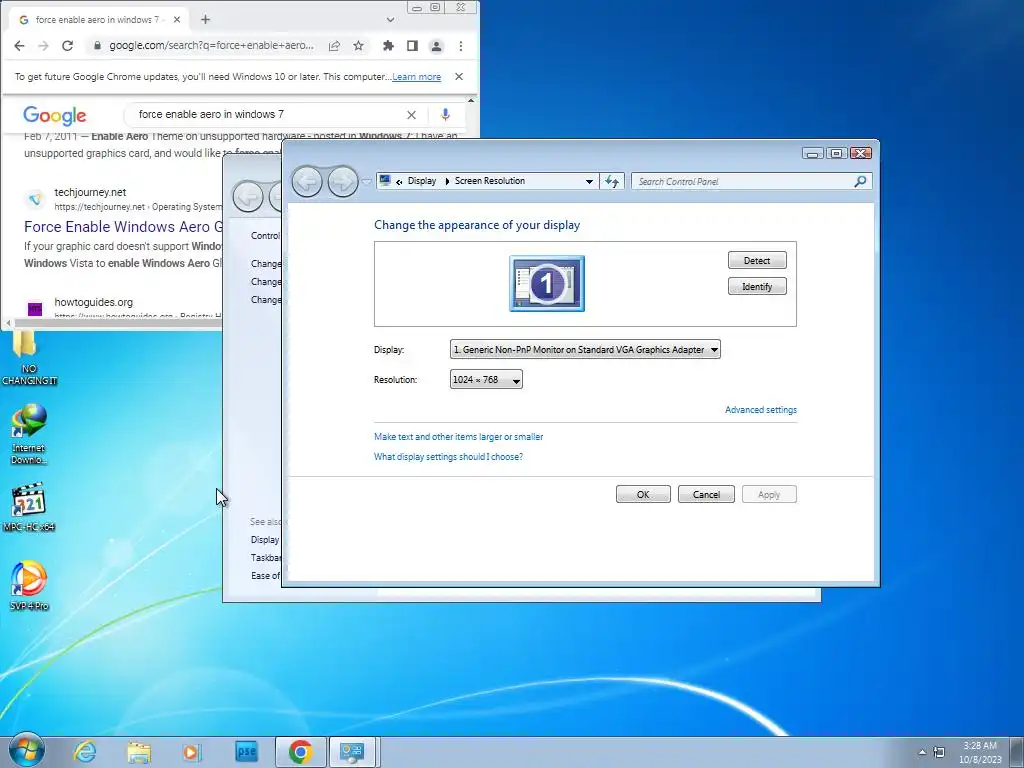Open Chrome three-dot menu
The image size is (1024, 768).
click(461, 46)
